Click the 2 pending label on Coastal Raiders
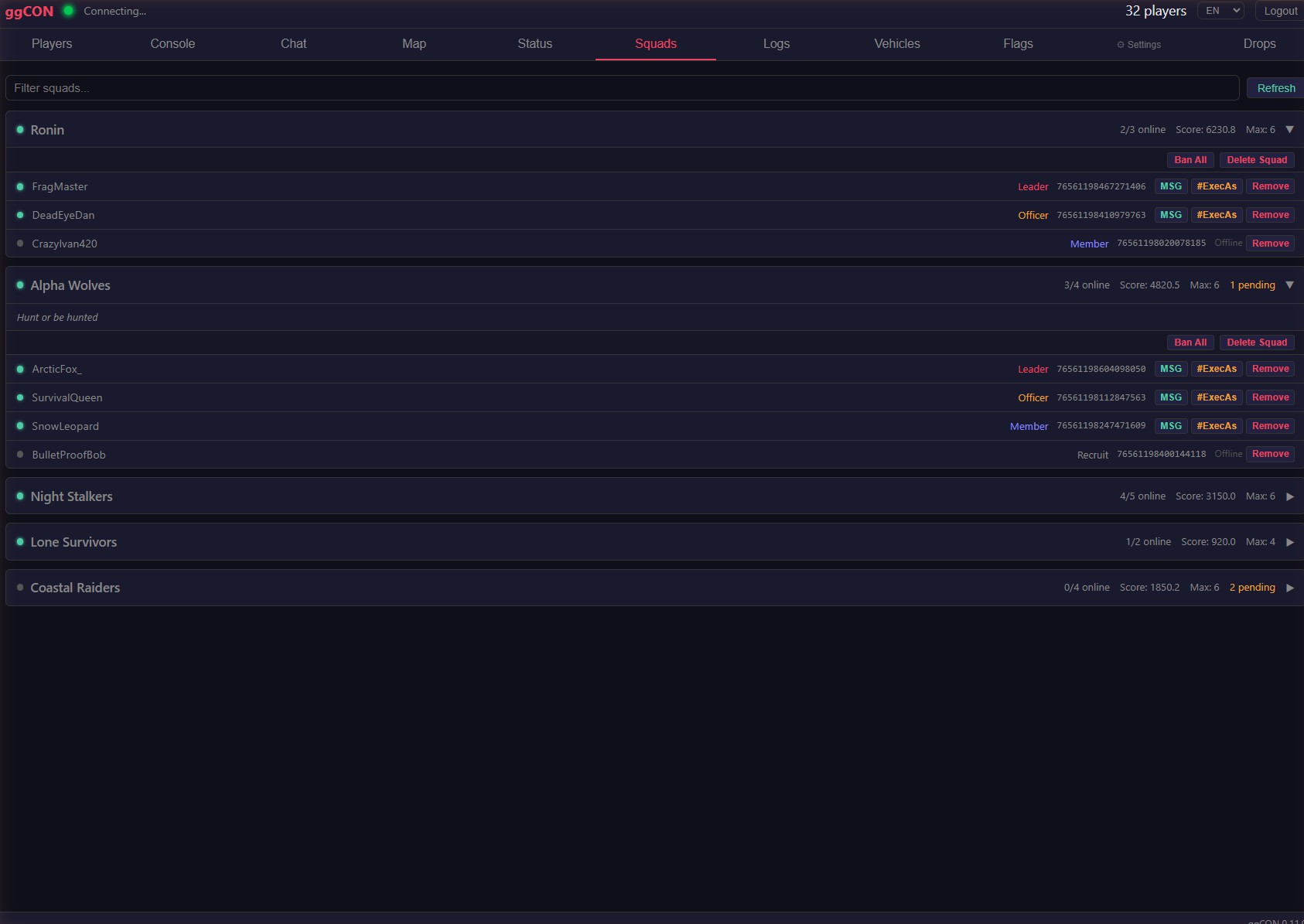This screenshot has height=924, width=1304. point(1252,588)
